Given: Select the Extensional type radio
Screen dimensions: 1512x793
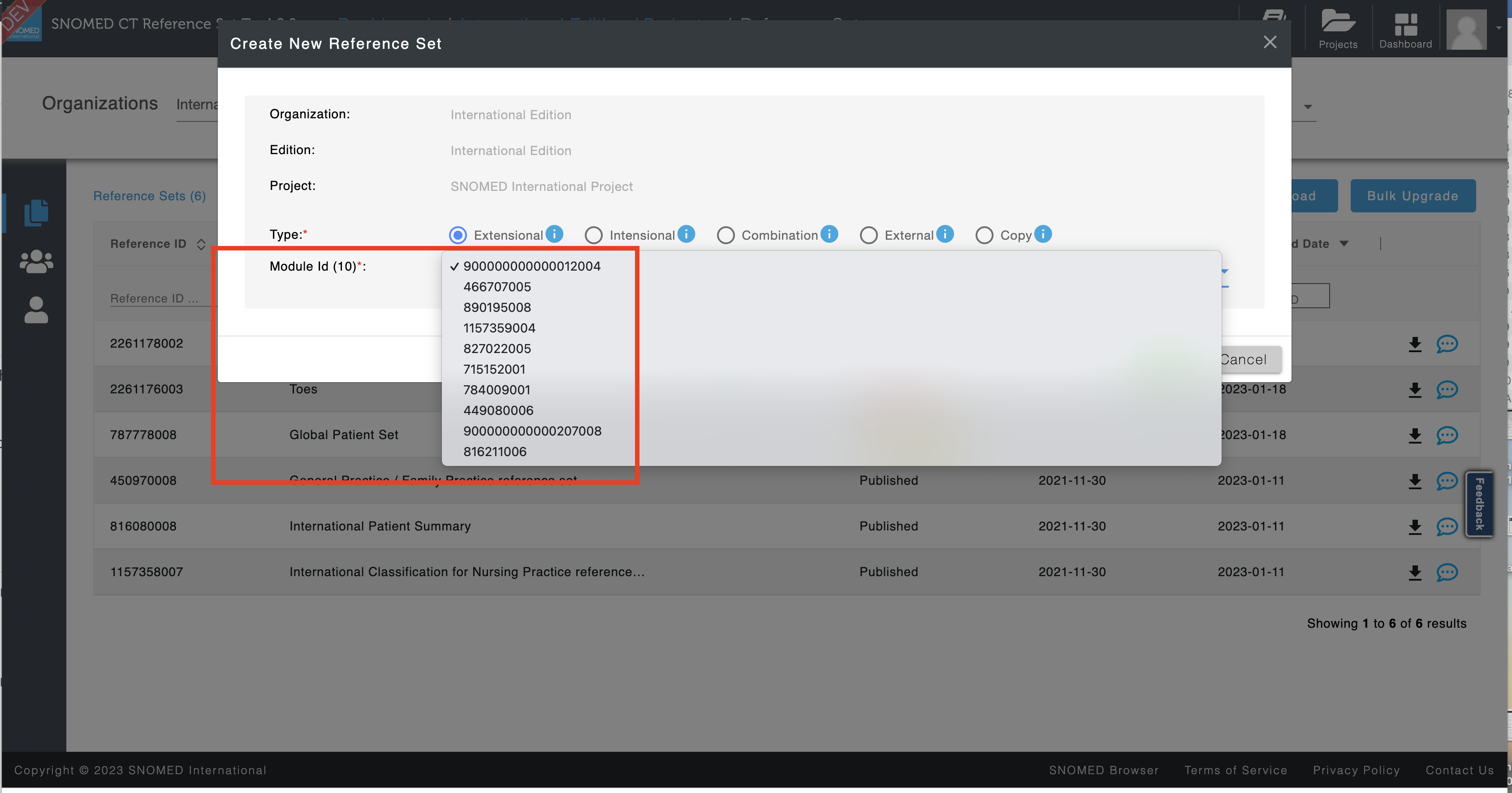Looking at the screenshot, I should point(458,235).
